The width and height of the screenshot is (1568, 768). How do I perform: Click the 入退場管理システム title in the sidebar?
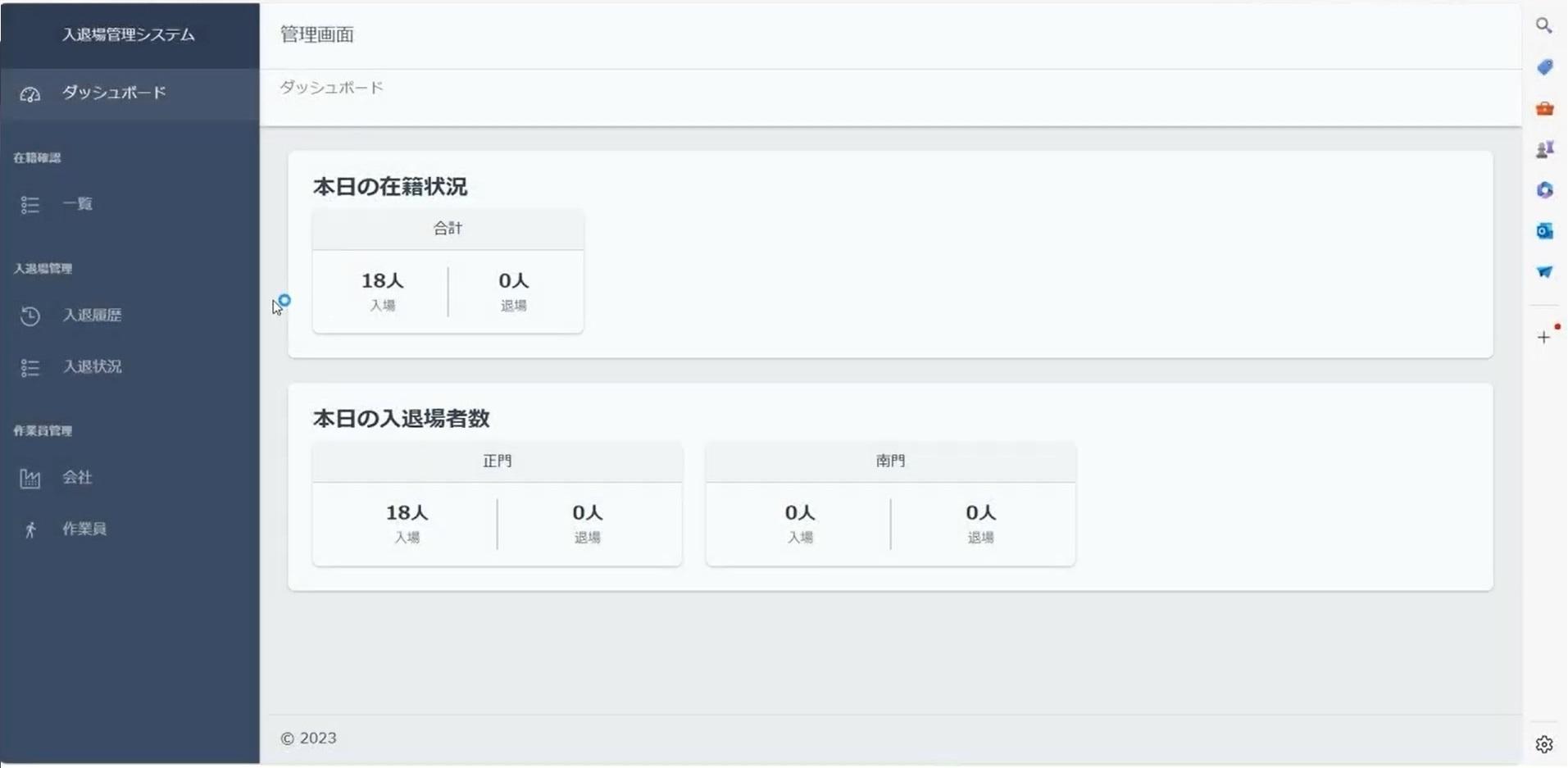tap(129, 34)
